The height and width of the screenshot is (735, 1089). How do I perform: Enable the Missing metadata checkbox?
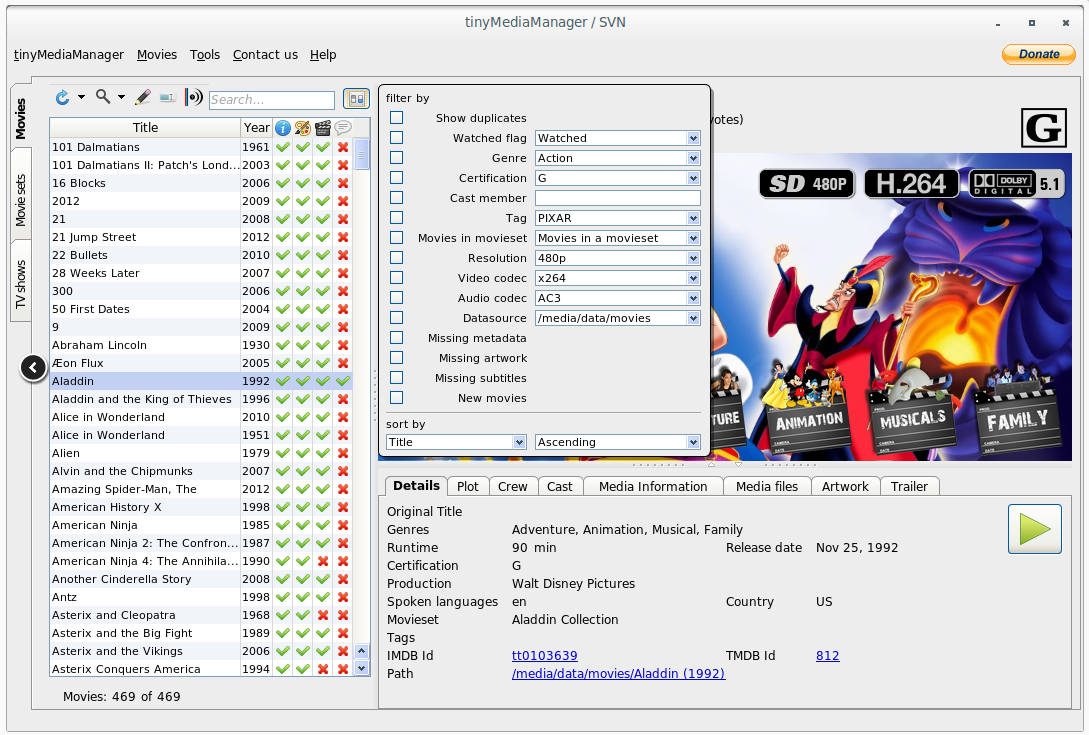pos(396,338)
